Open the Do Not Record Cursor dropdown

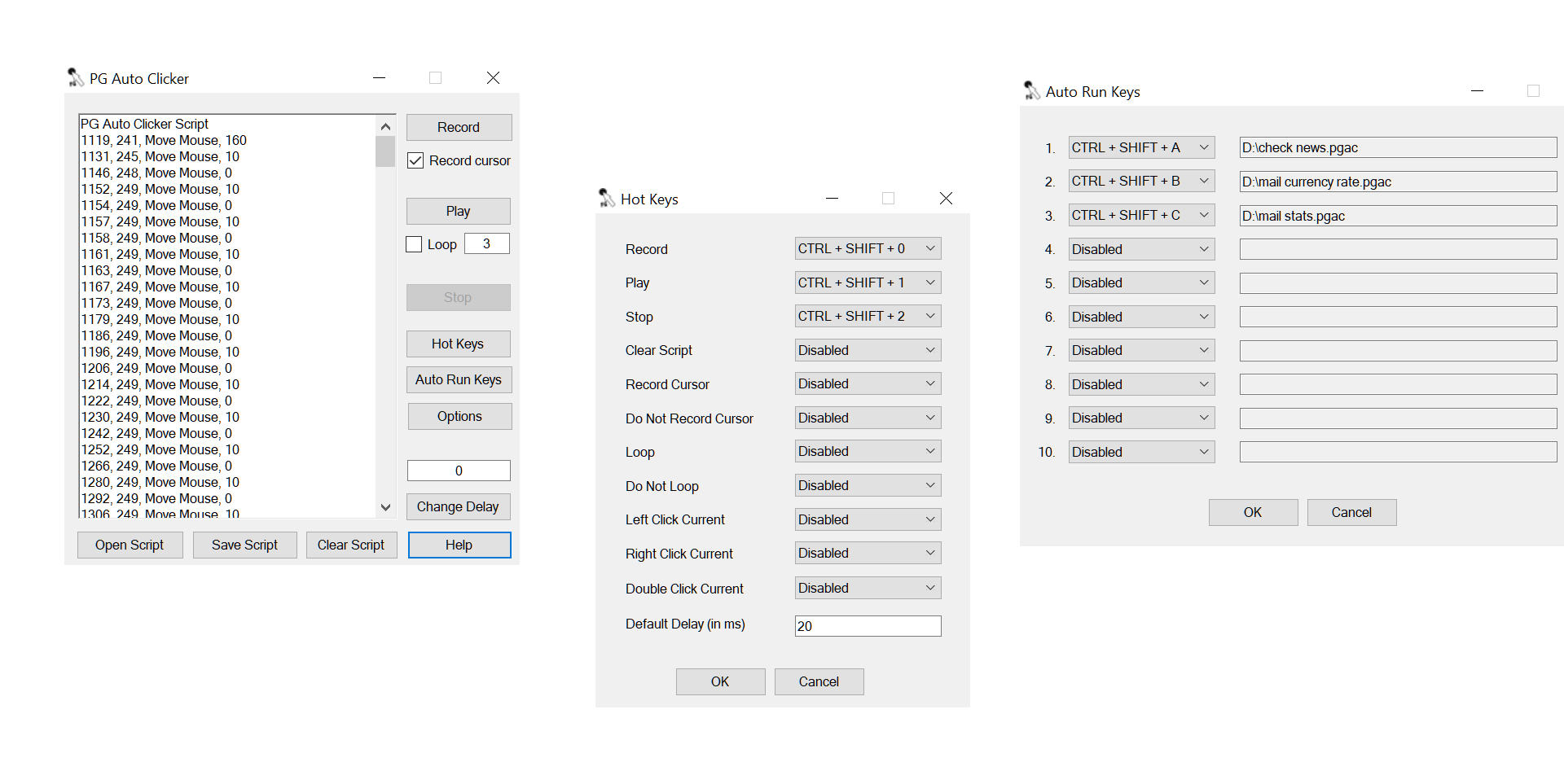click(868, 418)
